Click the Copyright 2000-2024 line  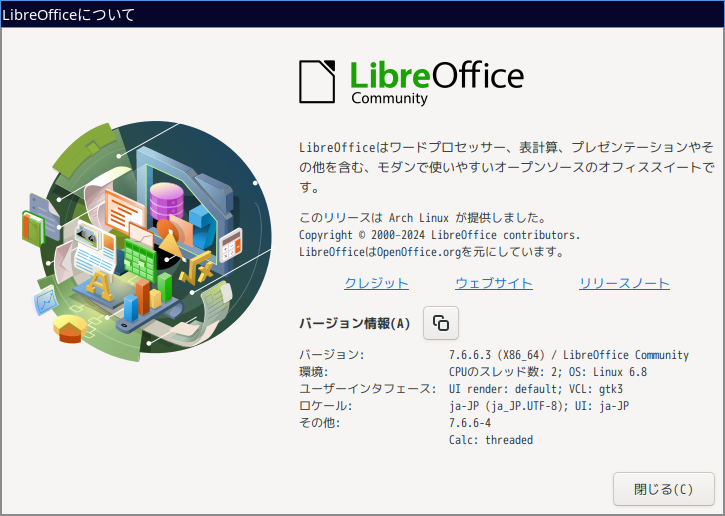[x=439, y=235]
